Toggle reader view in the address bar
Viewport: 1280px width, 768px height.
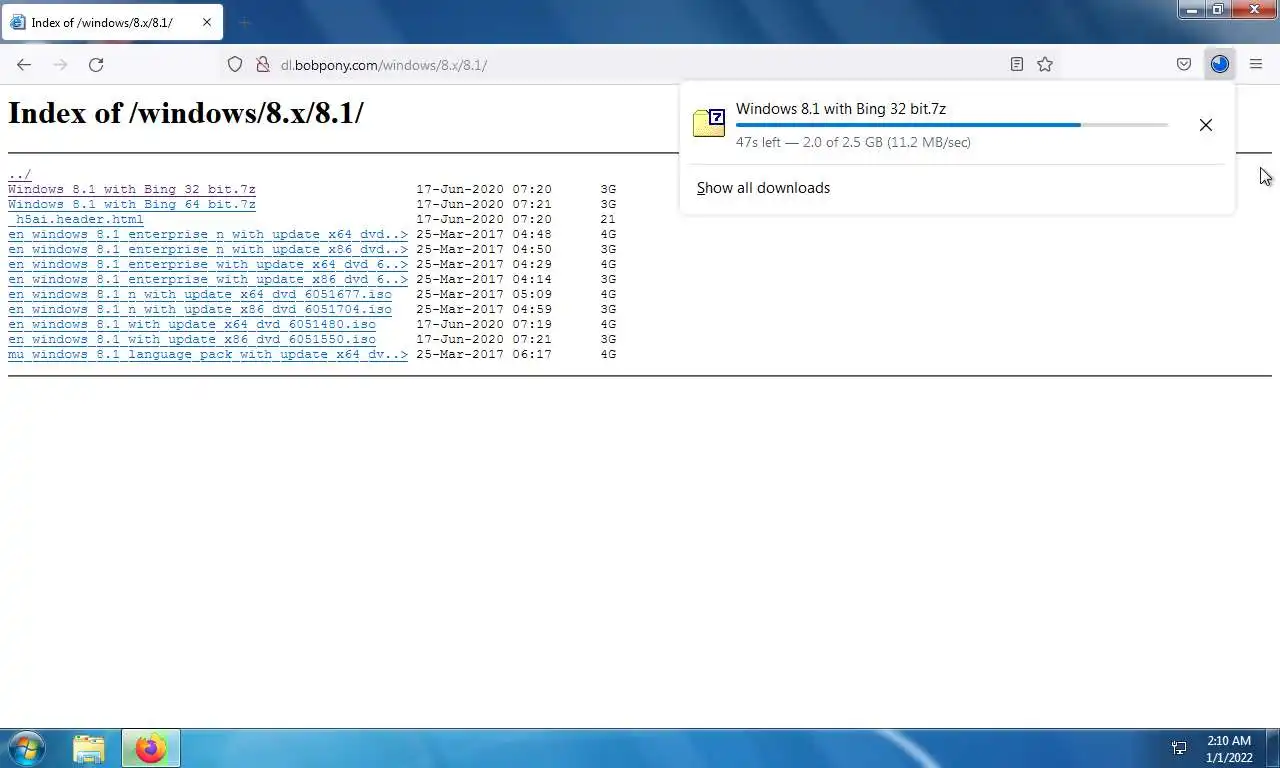[x=1017, y=64]
